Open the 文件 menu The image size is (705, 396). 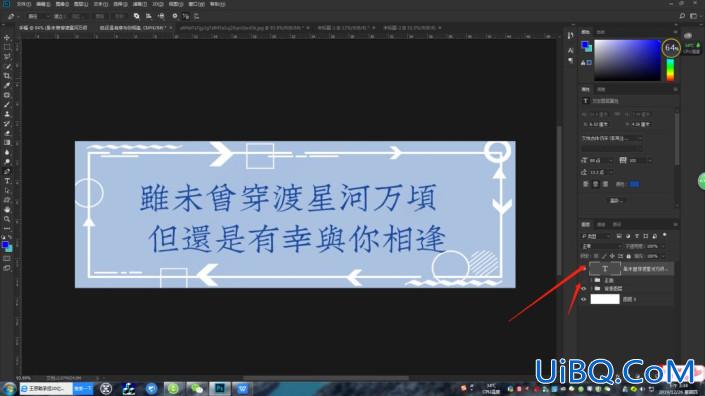pyautogui.click(x=23, y=4)
